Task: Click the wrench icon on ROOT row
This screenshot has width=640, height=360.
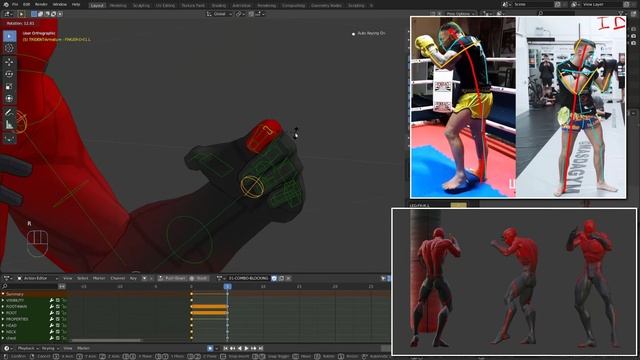Action: (x=52, y=313)
